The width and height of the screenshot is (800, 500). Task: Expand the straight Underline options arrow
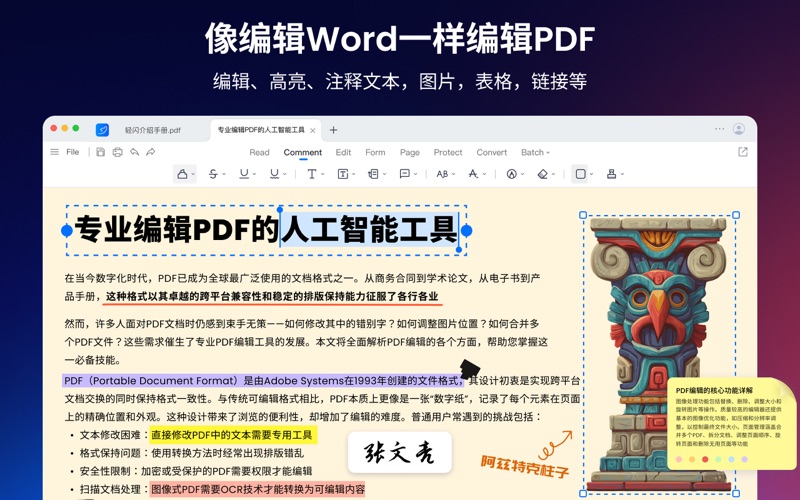tap(254, 174)
